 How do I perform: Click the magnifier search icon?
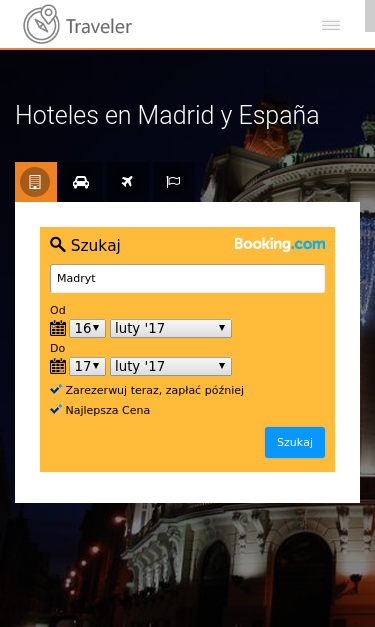point(58,244)
